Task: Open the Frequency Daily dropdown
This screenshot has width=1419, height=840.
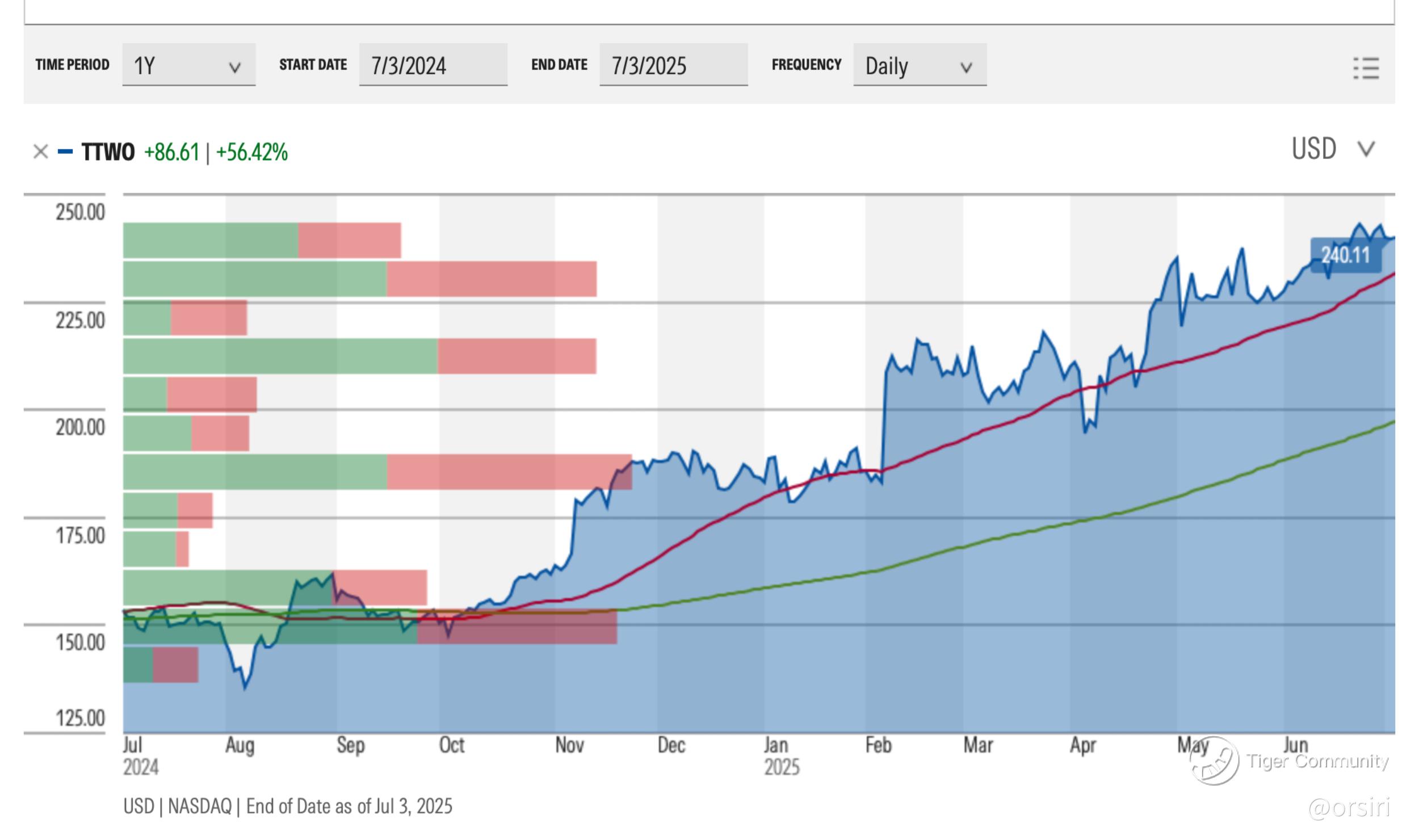Action: point(919,65)
